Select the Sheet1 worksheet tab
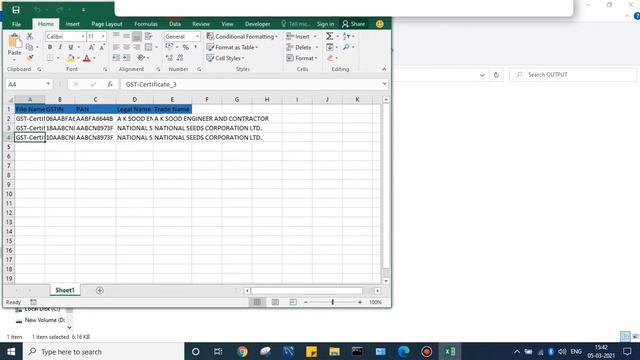640x360 pixels. (65, 290)
